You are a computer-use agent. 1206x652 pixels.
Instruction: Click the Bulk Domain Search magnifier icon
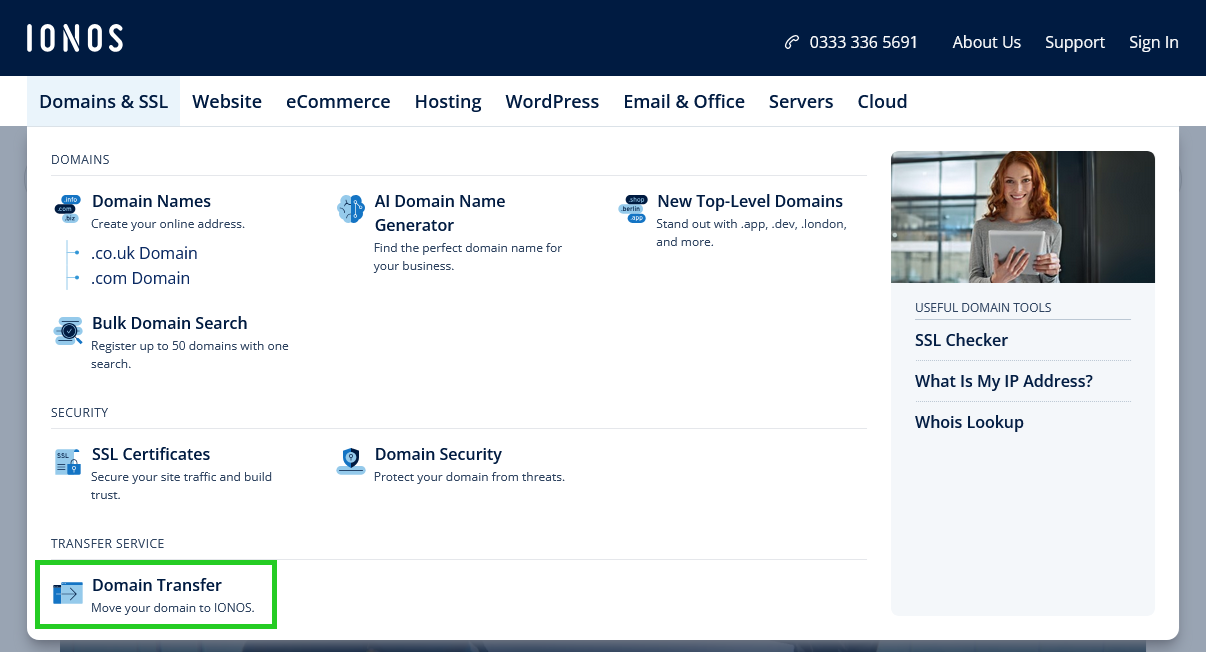tap(67, 331)
